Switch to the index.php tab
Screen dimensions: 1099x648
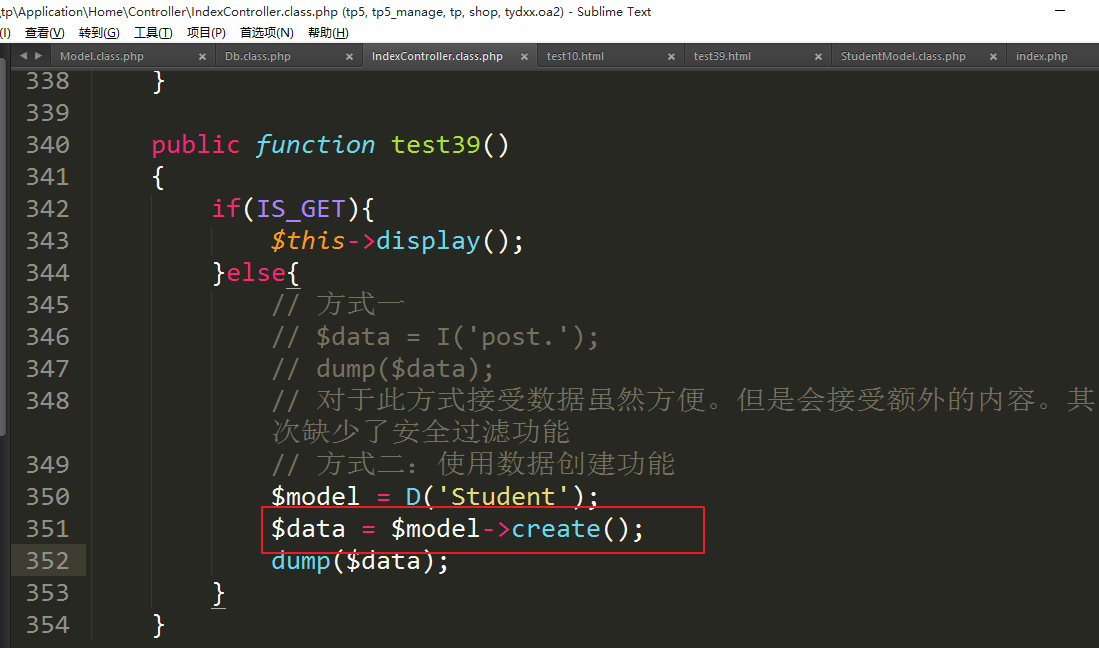point(1041,57)
